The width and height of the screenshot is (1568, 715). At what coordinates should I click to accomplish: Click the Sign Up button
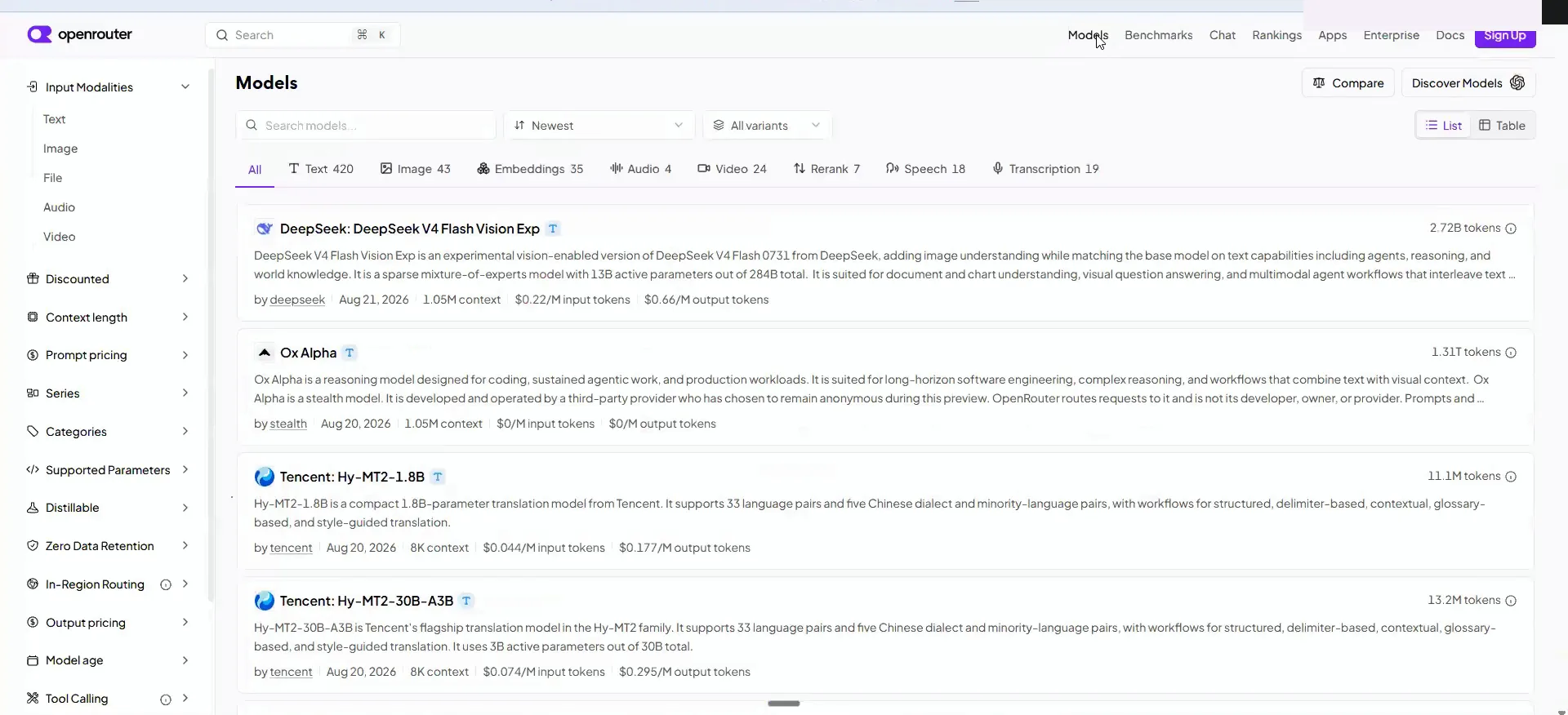click(x=1505, y=36)
